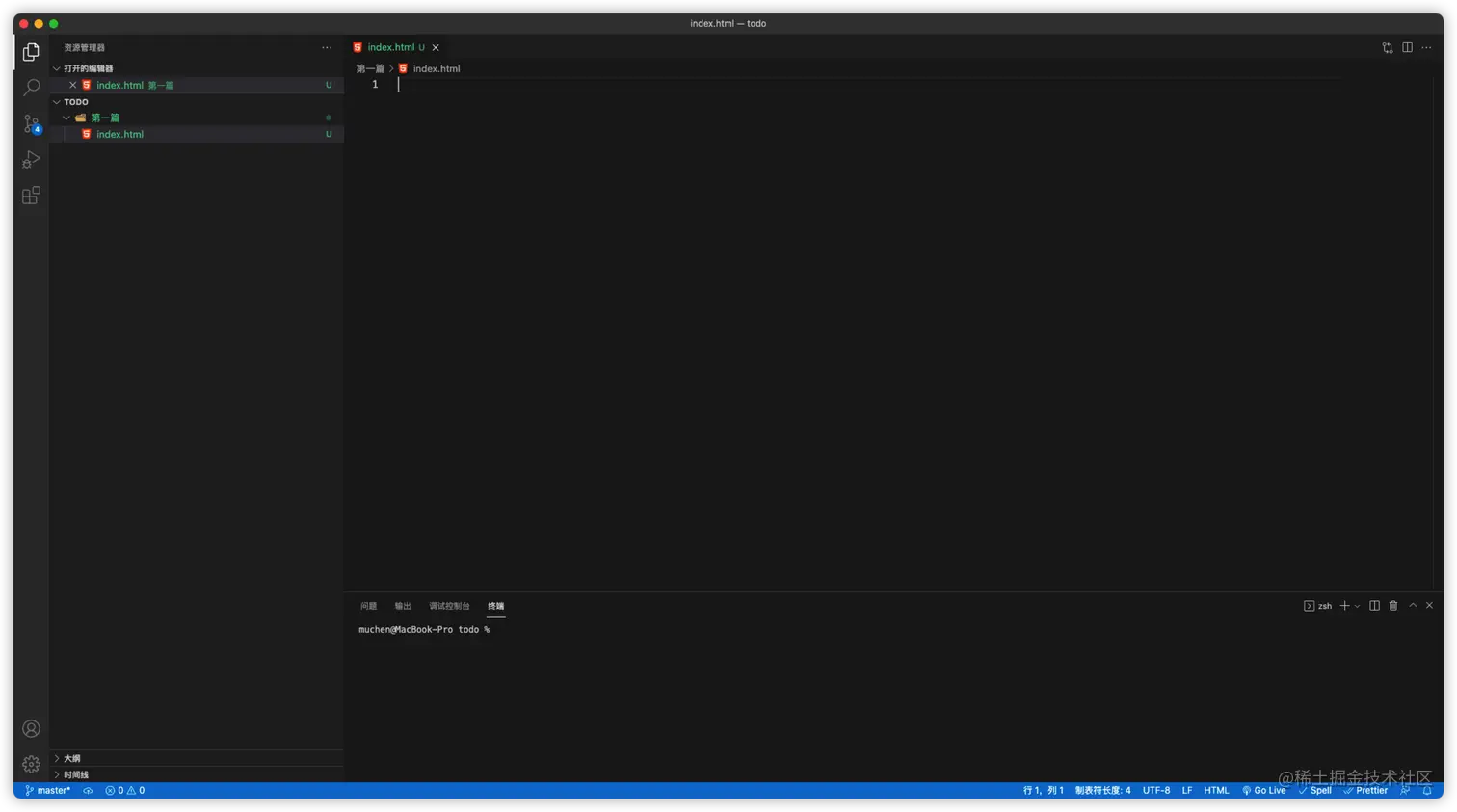1457x812 pixels.
Task: Close index.html in the 打开的编辑器 list
Action: [x=72, y=85]
